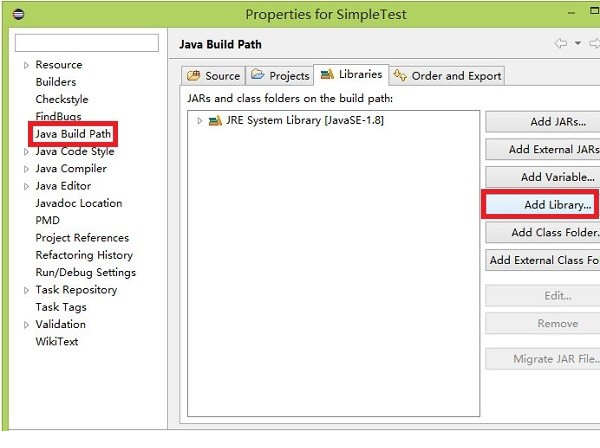Open the Order and Export tab
The width and height of the screenshot is (600, 448).
click(447, 76)
